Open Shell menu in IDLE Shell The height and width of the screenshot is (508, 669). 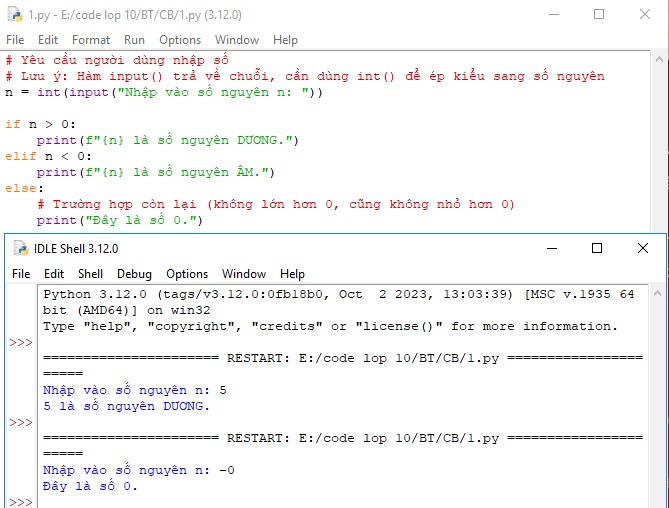(90, 273)
